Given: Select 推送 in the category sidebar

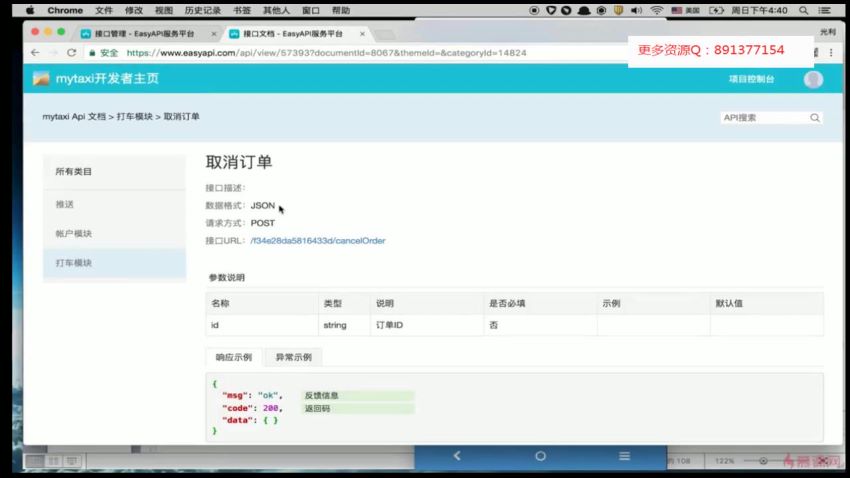Looking at the screenshot, I should coord(65,204).
